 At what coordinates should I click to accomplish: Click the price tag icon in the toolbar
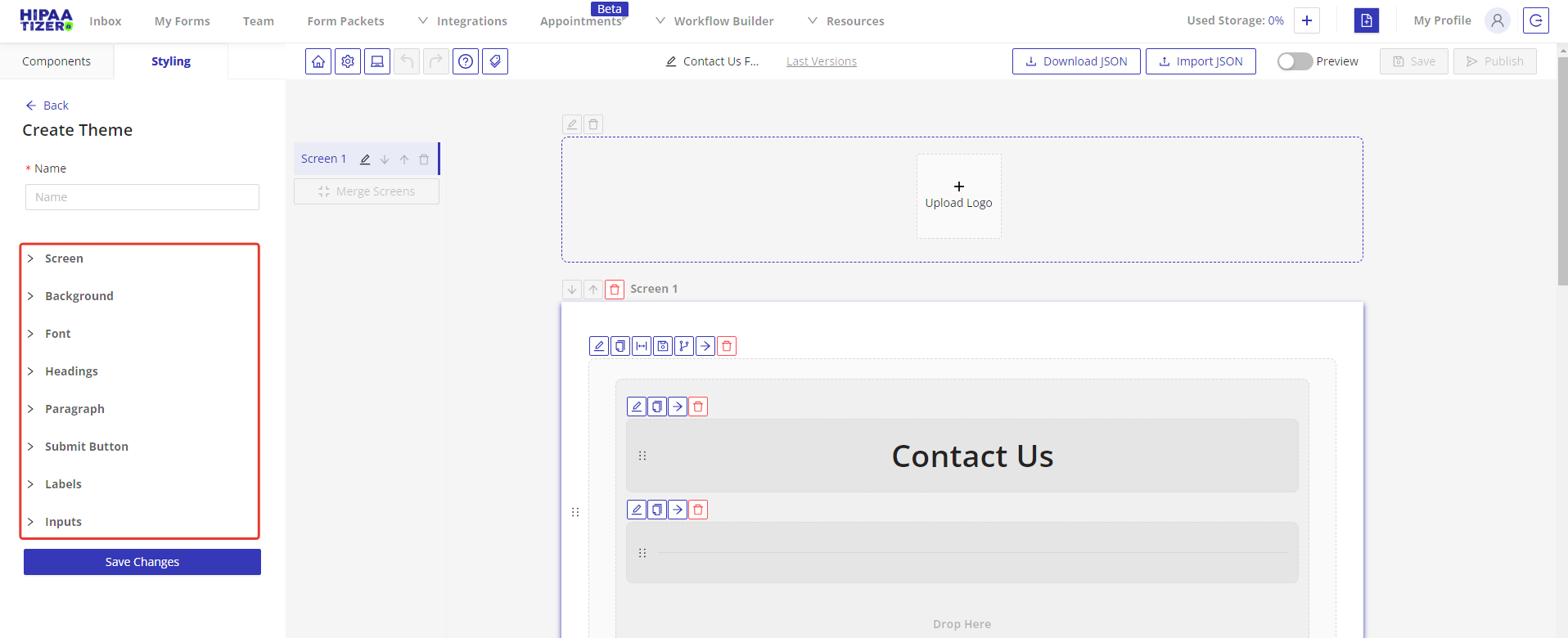point(495,61)
